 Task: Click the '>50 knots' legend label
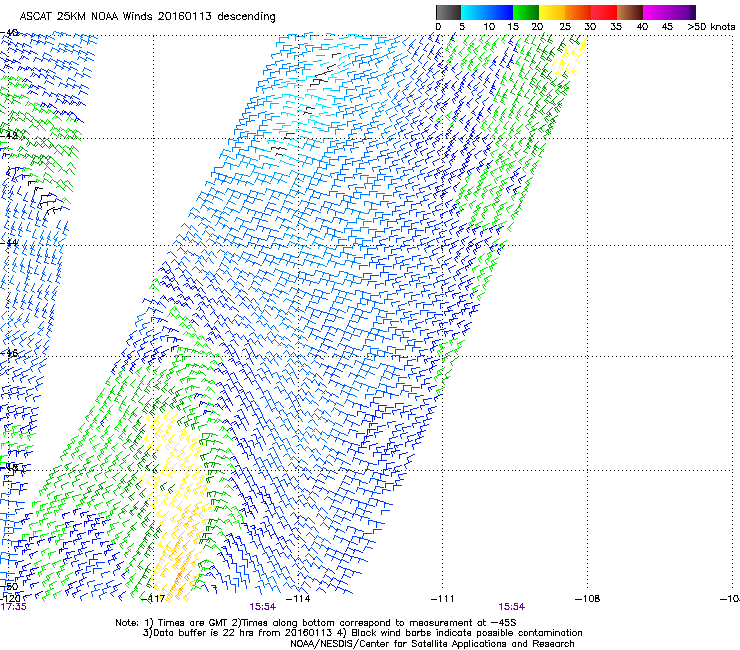pos(711,27)
